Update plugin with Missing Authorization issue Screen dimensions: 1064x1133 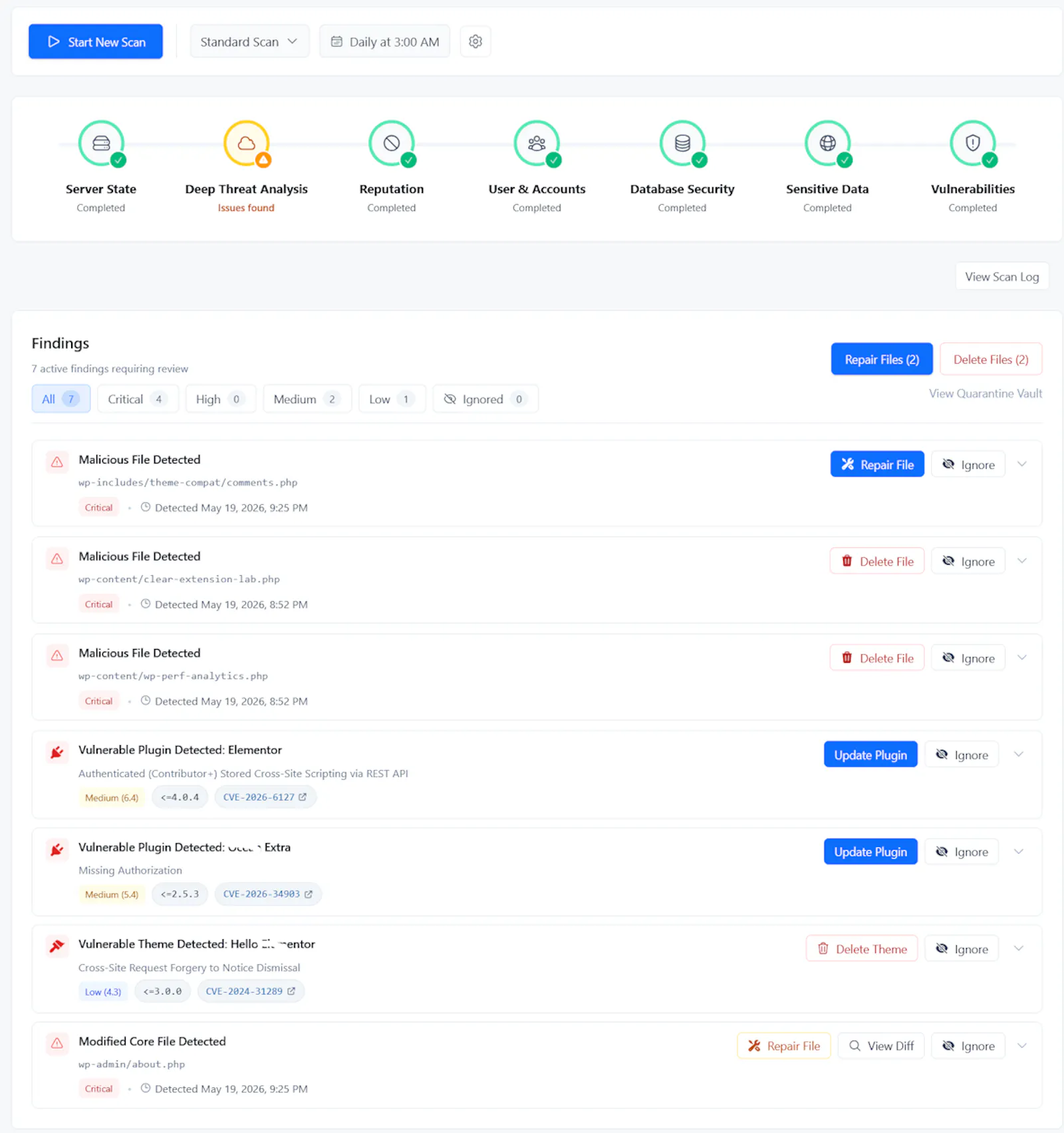tap(870, 852)
